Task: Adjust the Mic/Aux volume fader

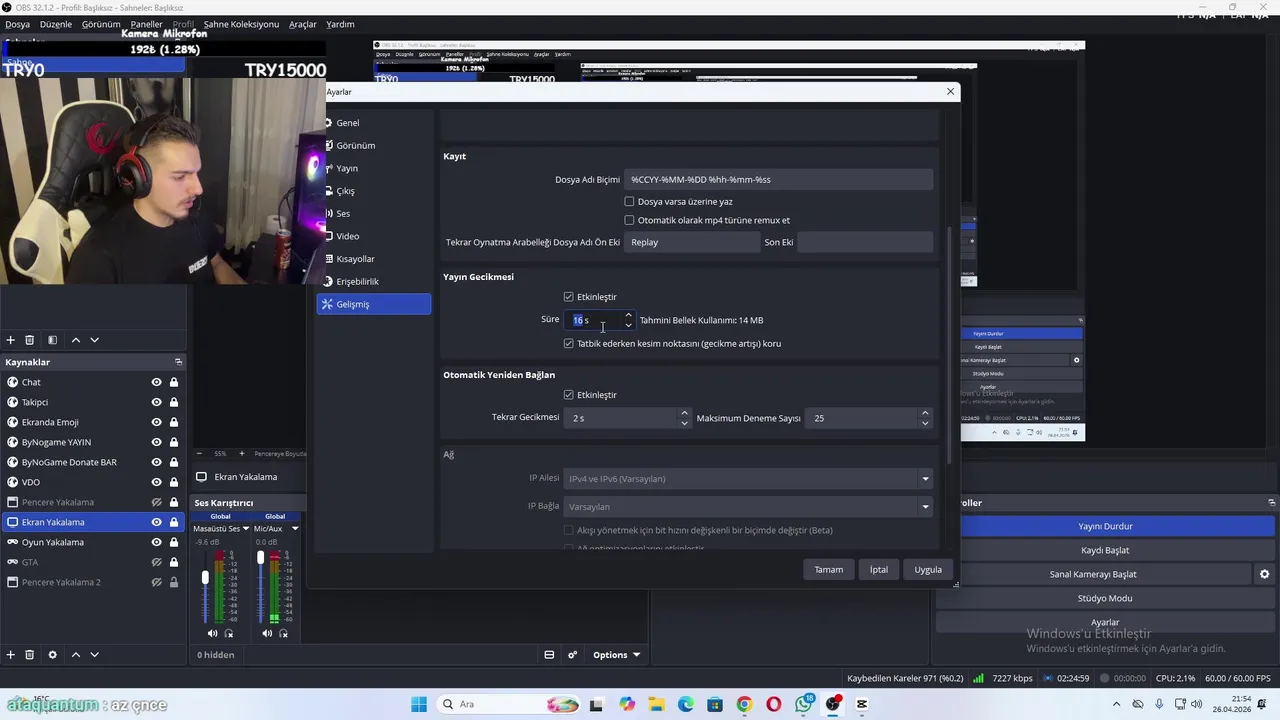Action: [261, 557]
